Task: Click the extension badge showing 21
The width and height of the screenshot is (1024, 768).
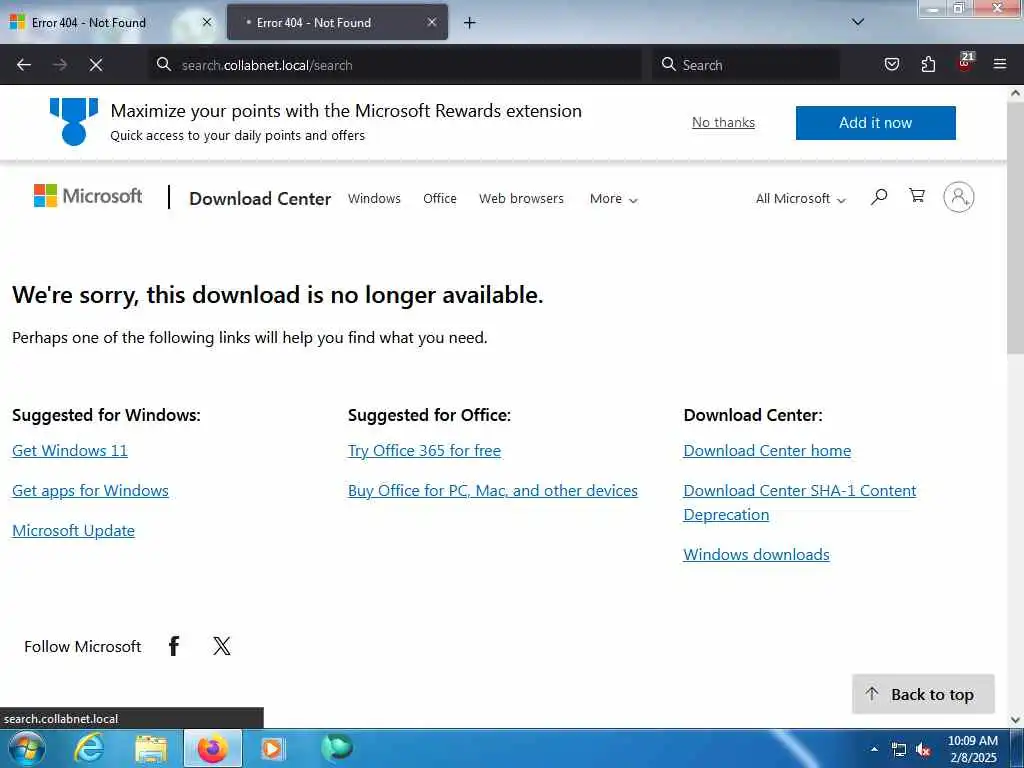Action: click(965, 62)
